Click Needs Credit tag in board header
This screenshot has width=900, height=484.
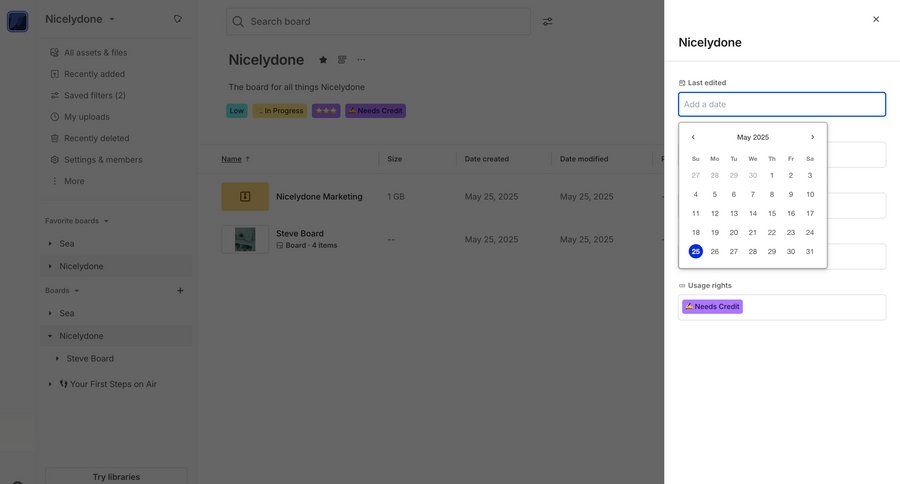(x=375, y=111)
